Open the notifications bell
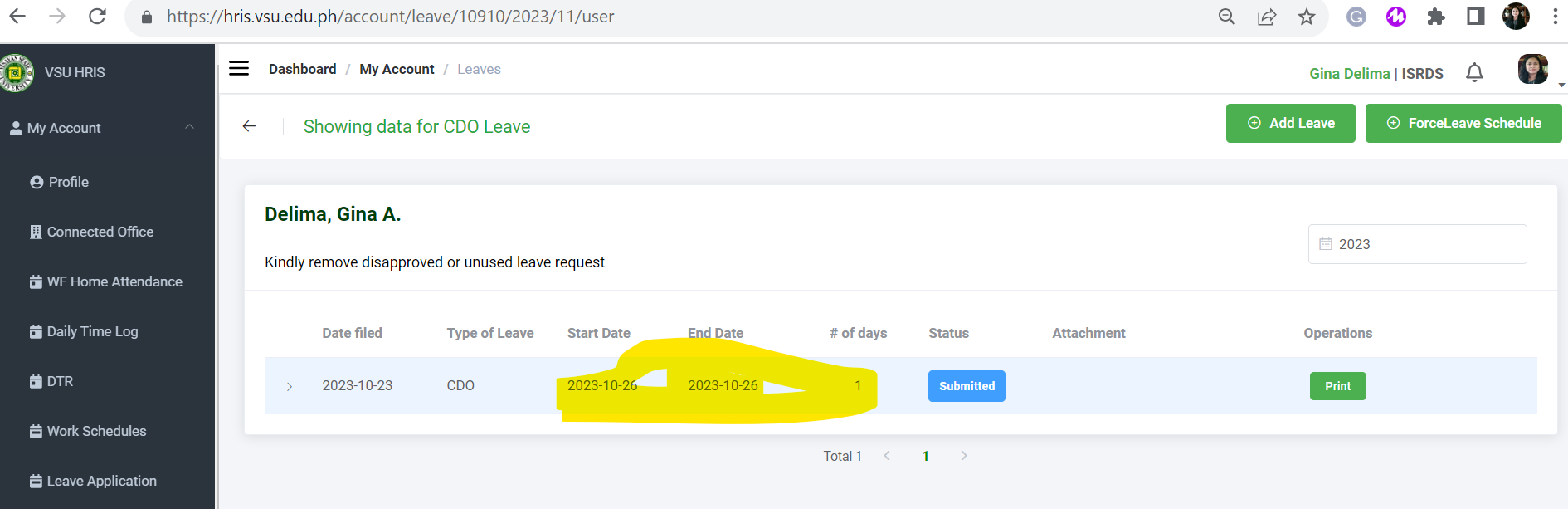1568x509 pixels. pyautogui.click(x=1474, y=73)
